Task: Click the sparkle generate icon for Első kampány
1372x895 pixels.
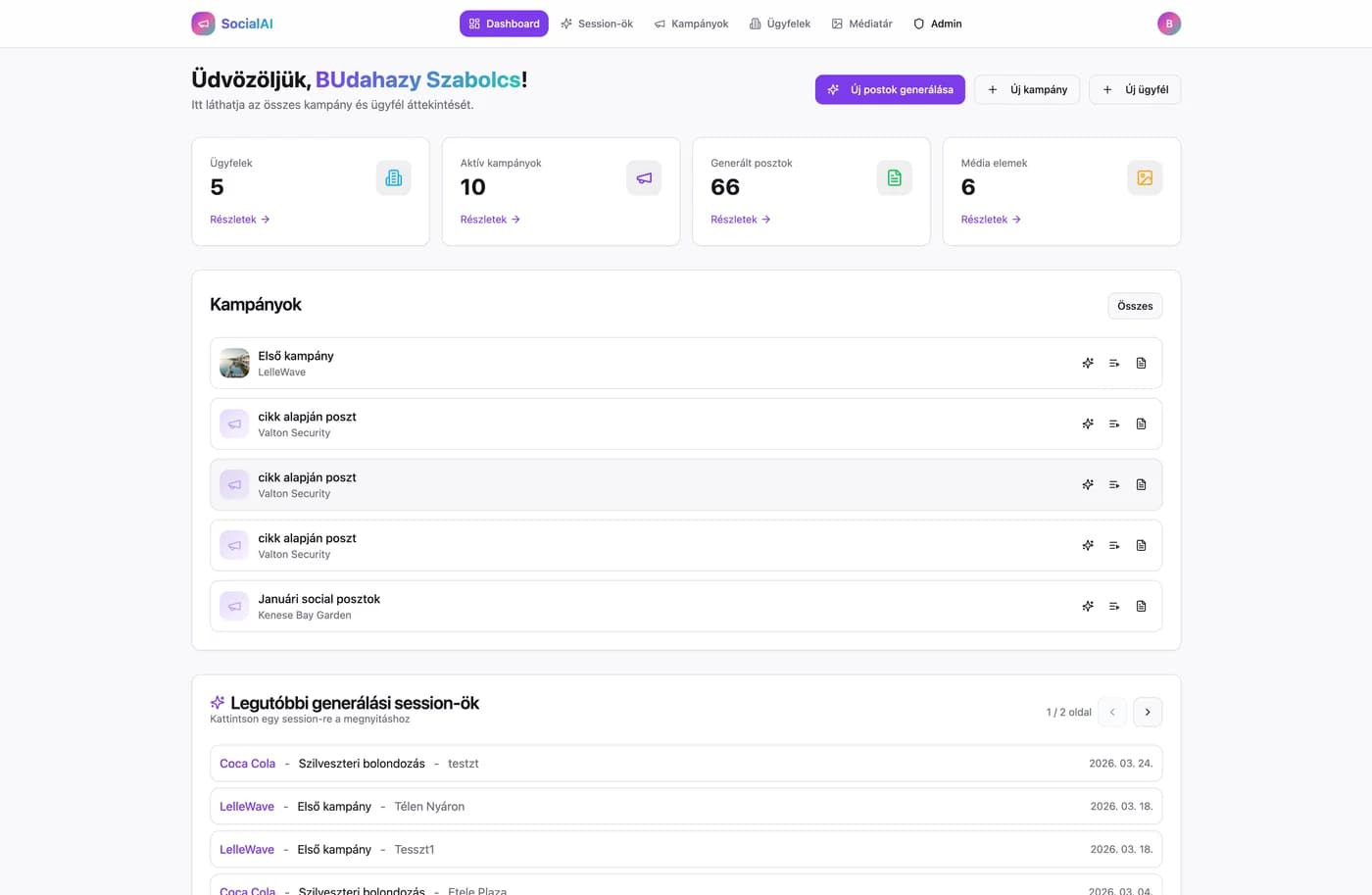Action: pyautogui.click(x=1088, y=364)
